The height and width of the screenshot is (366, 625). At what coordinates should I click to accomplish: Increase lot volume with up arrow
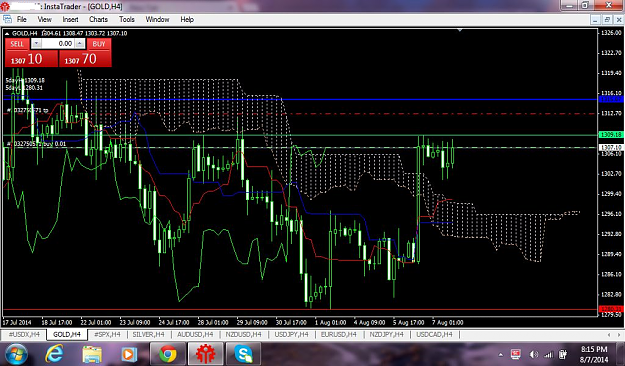pyautogui.click(x=80, y=44)
